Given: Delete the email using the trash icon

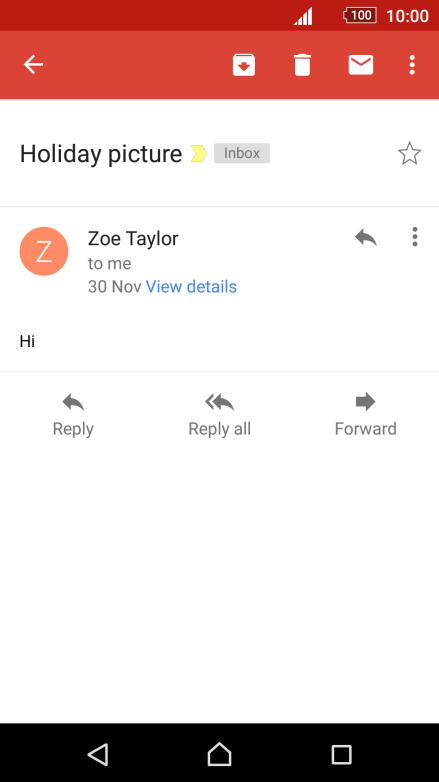Looking at the screenshot, I should click(x=302, y=65).
